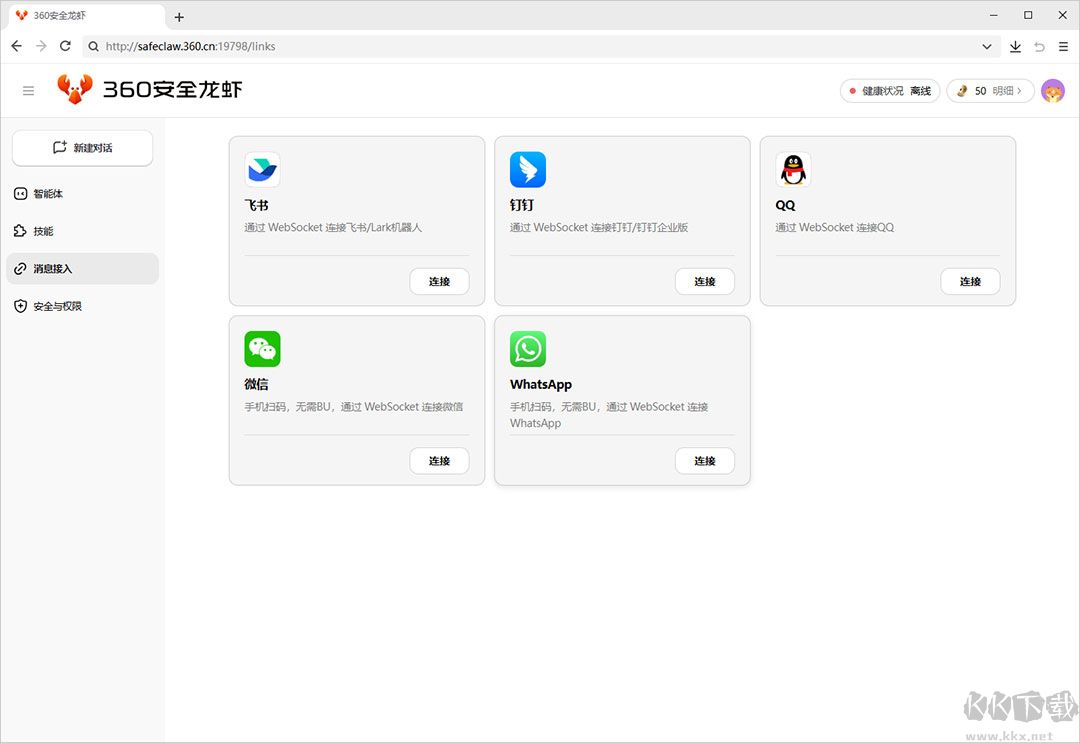
Task: Open the user avatar profile
Action: [x=1052, y=91]
